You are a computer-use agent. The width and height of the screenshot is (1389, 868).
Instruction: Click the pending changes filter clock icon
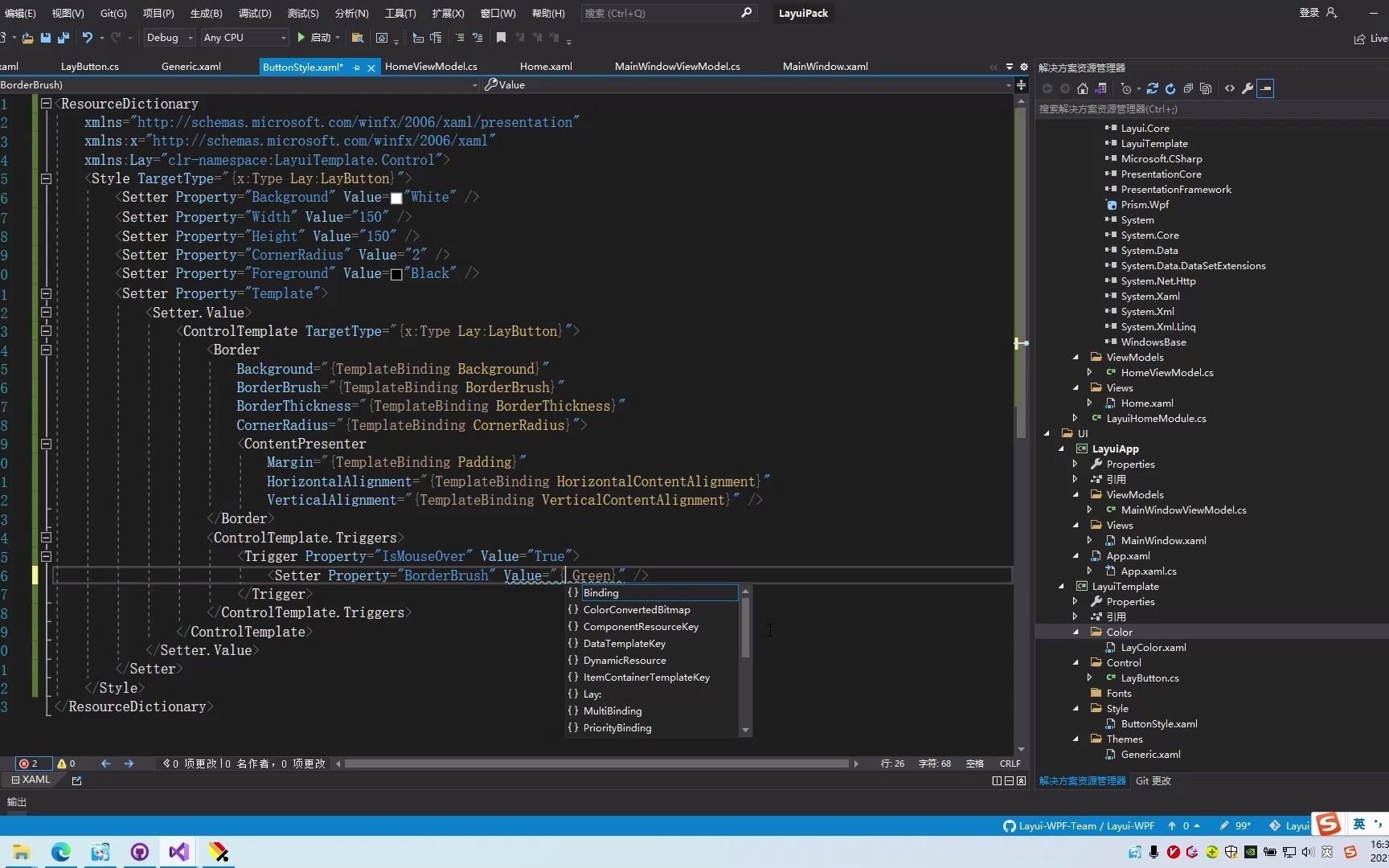coord(1127,88)
